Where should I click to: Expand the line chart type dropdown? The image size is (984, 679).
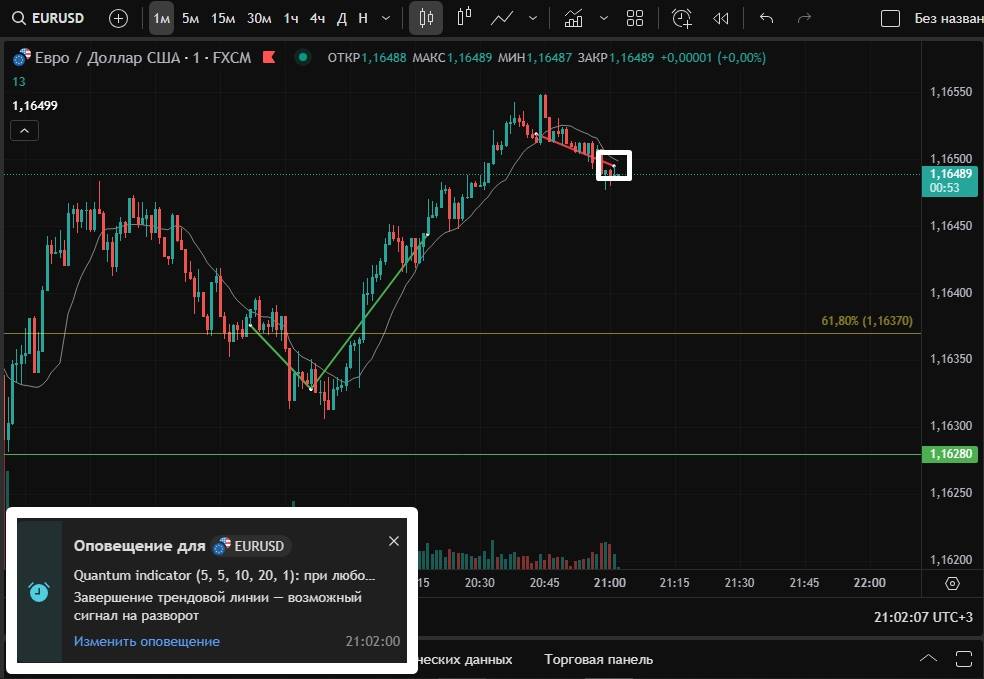click(x=533, y=18)
